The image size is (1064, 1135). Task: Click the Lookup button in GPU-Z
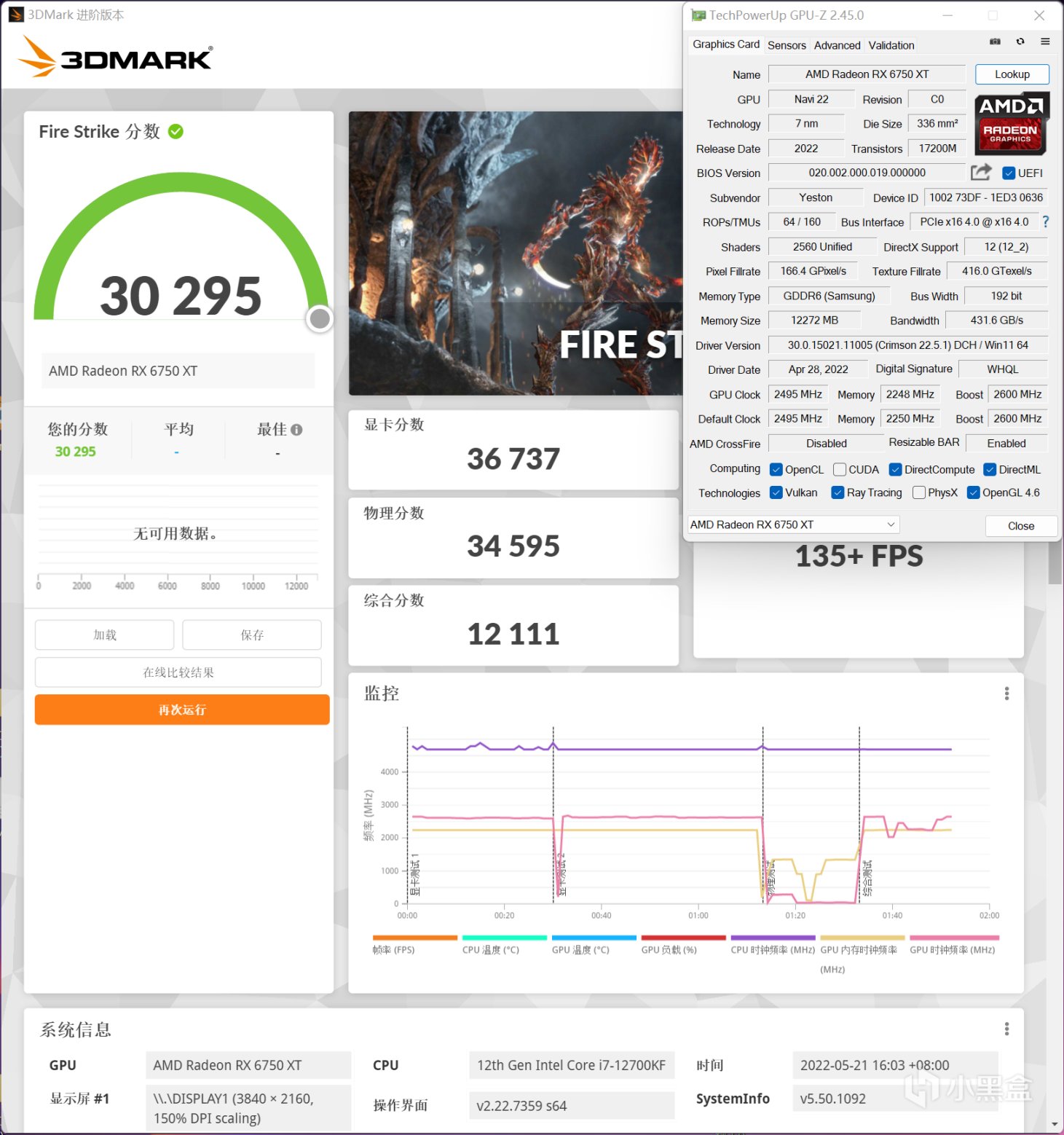pyautogui.click(x=1012, y=74)
